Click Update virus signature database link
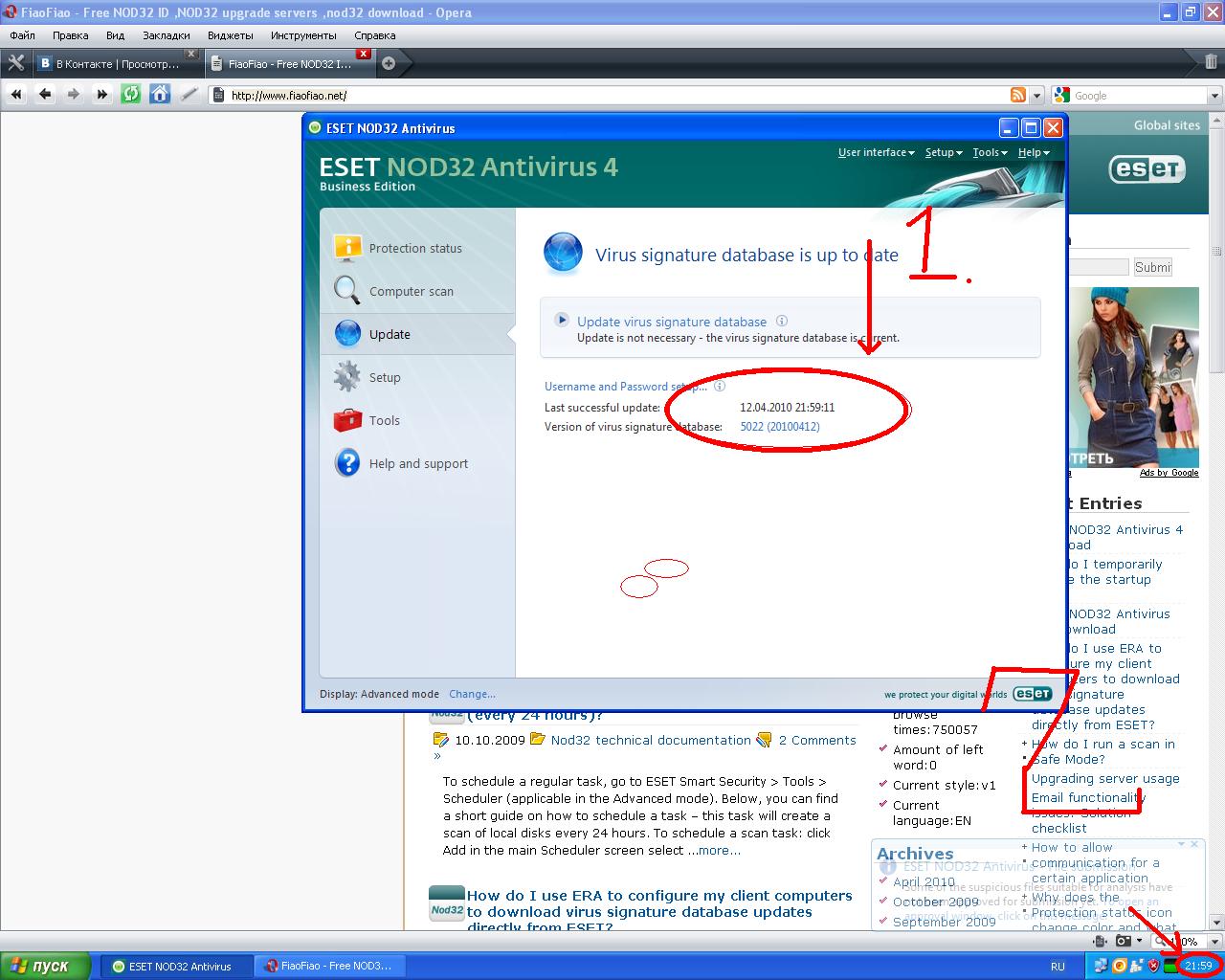1225x980 pixels. tap(672, 322)
